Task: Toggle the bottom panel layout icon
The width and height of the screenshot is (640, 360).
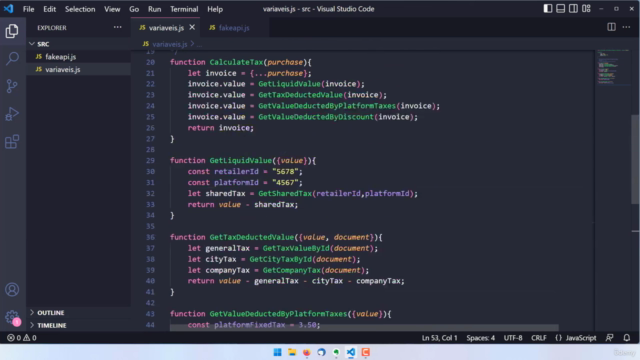Action: point(560,9)
